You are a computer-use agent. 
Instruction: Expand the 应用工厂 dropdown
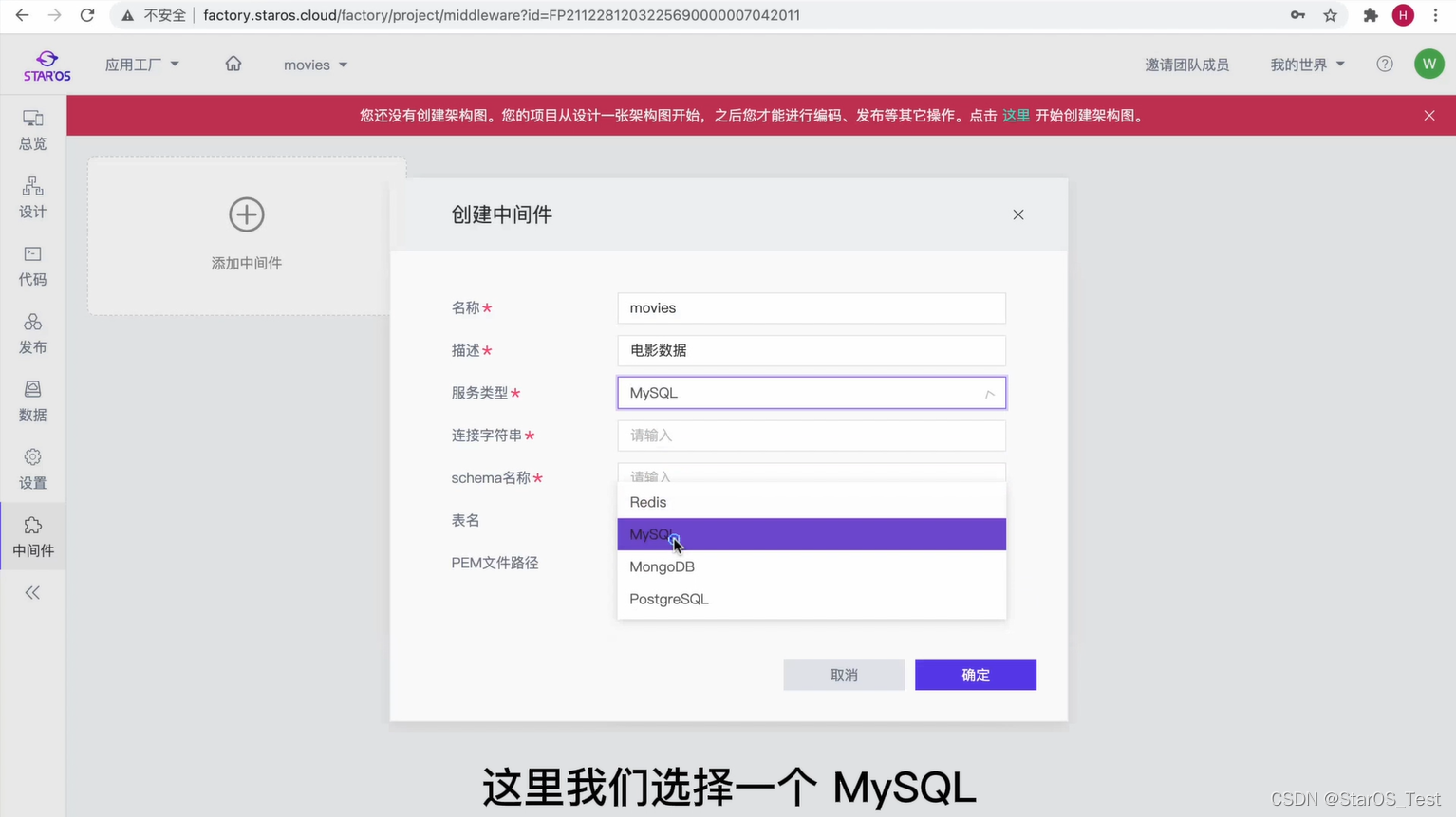coord(141,65)
